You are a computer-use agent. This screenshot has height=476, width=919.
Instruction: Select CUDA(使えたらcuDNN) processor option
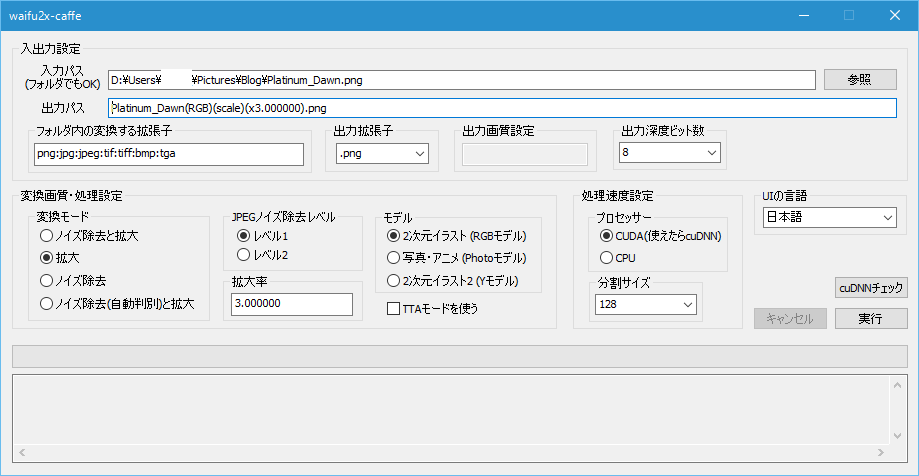607,236
